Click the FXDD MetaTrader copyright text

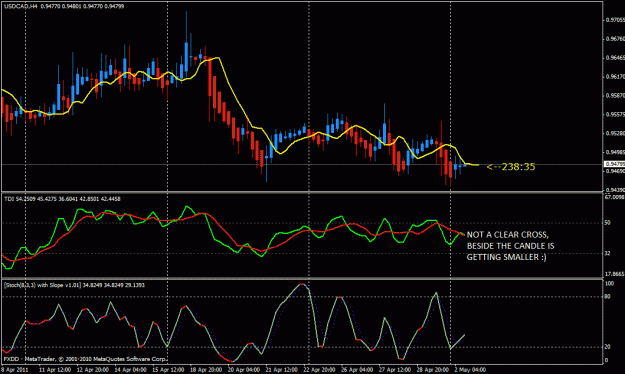point(85,359)
